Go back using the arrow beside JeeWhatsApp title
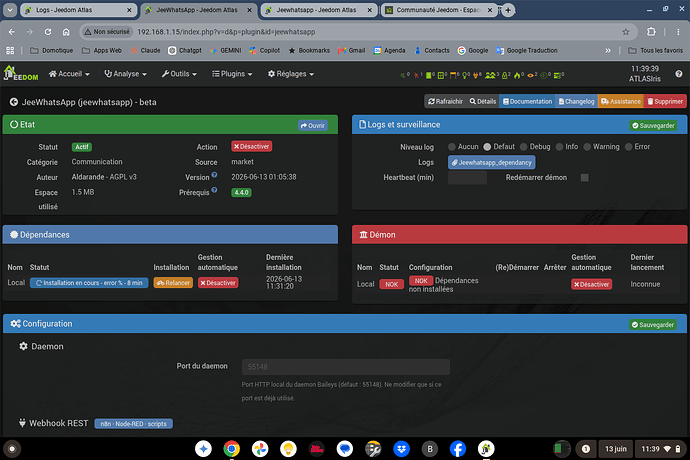Screen dimensions: 690x460 [x=14, y=102]
